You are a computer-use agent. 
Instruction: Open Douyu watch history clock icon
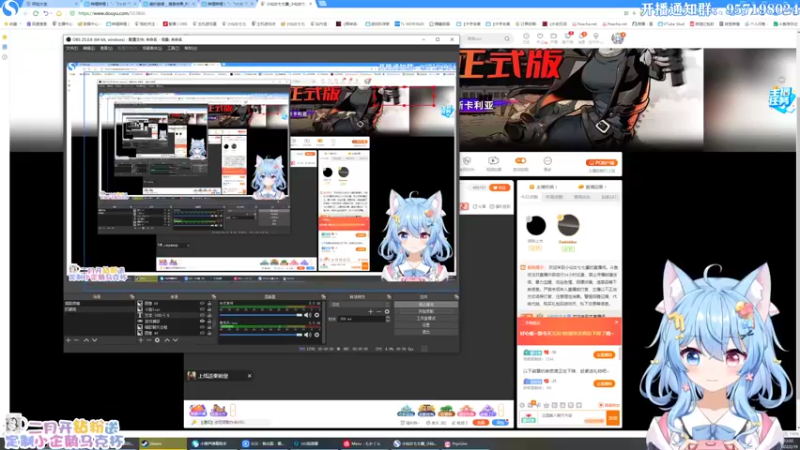[x=526, y=37]
